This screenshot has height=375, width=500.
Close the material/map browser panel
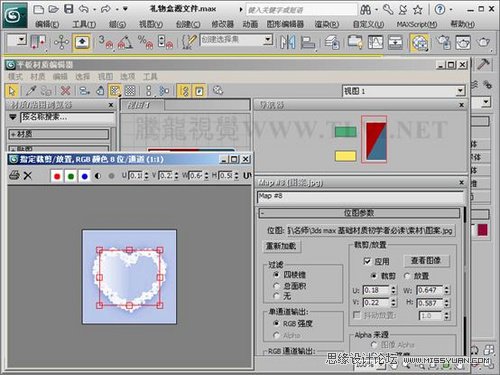point(111,105)
